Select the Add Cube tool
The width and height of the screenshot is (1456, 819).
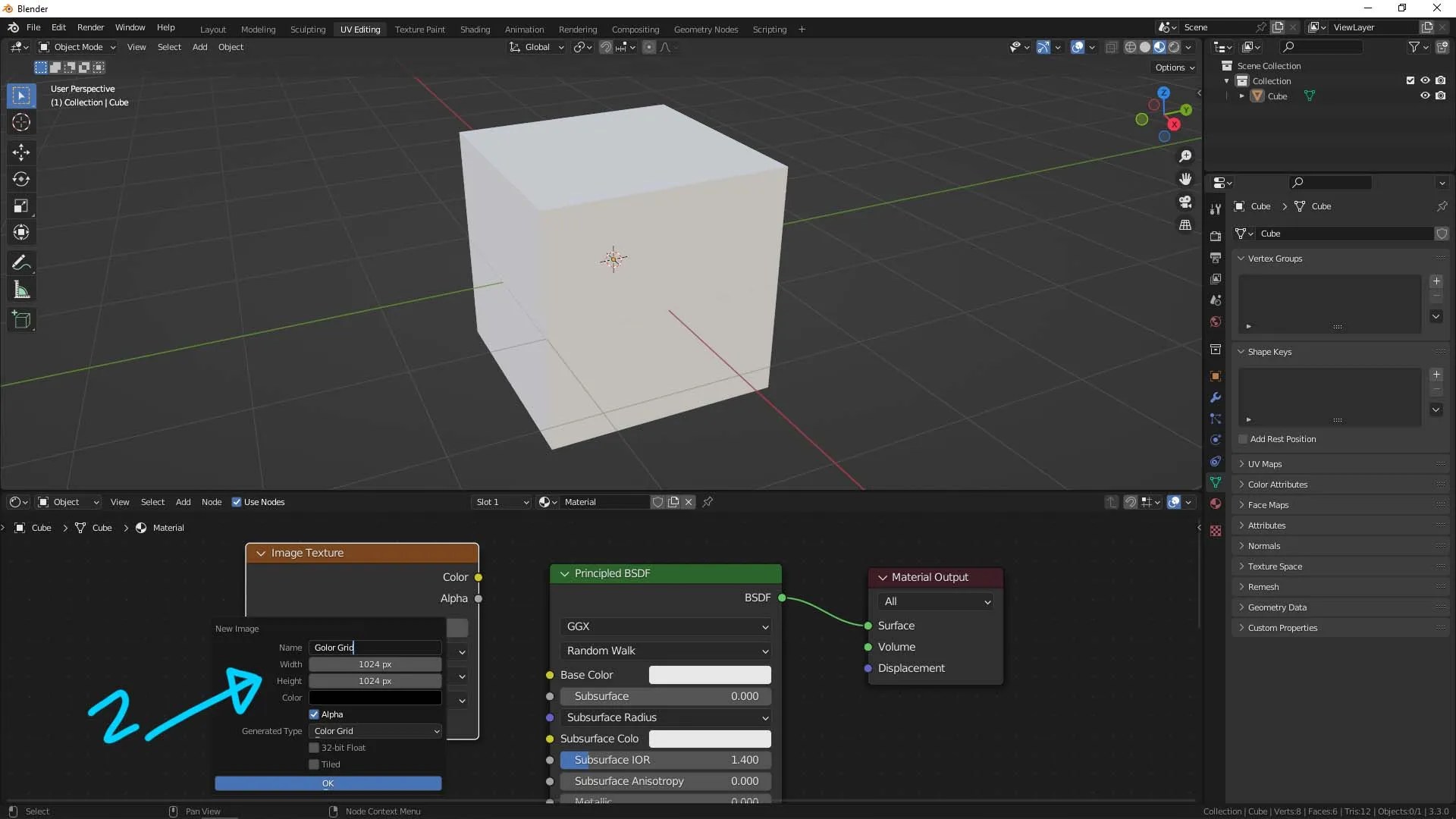tap(21, 319)
